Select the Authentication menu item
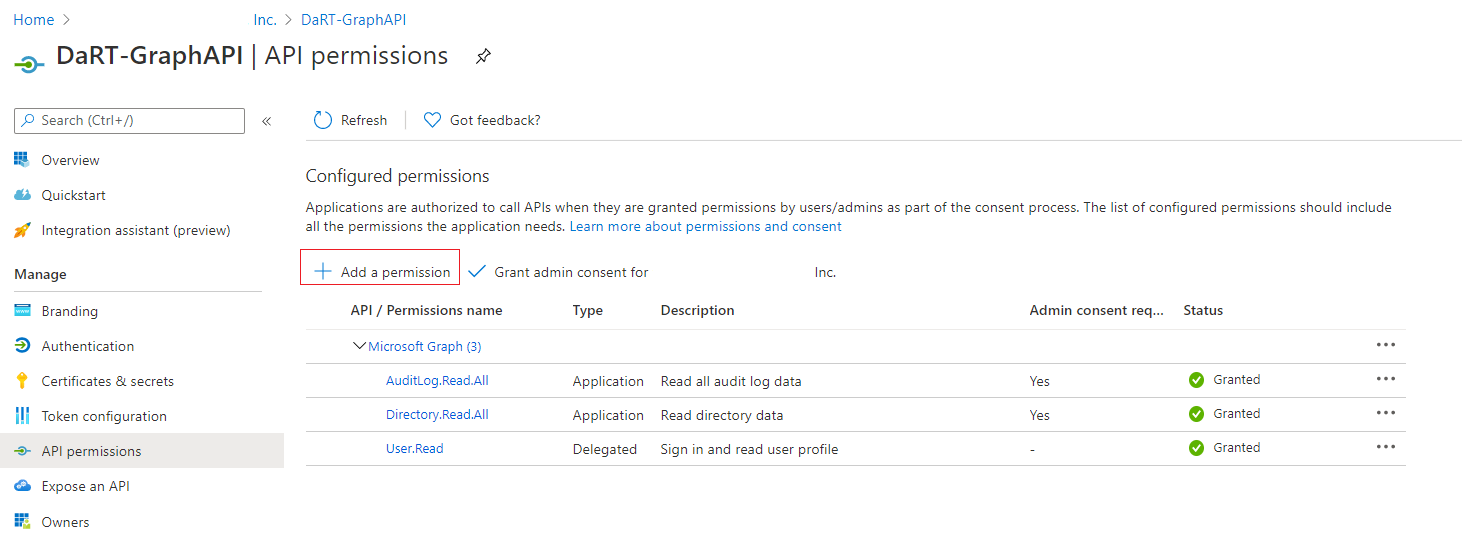Viewport: 1462px width, 547px height. [x=87, y=346]
